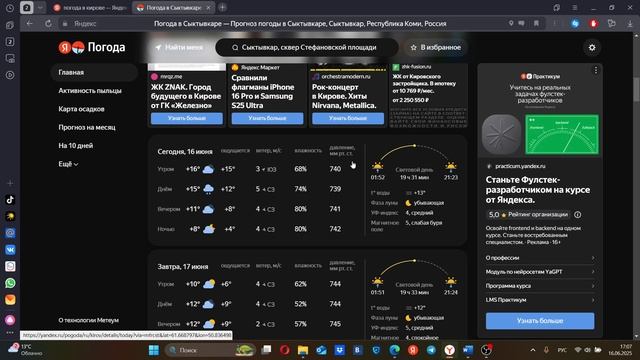
Task: Expand О профессии section in ad
Action: tap(540, 258)
